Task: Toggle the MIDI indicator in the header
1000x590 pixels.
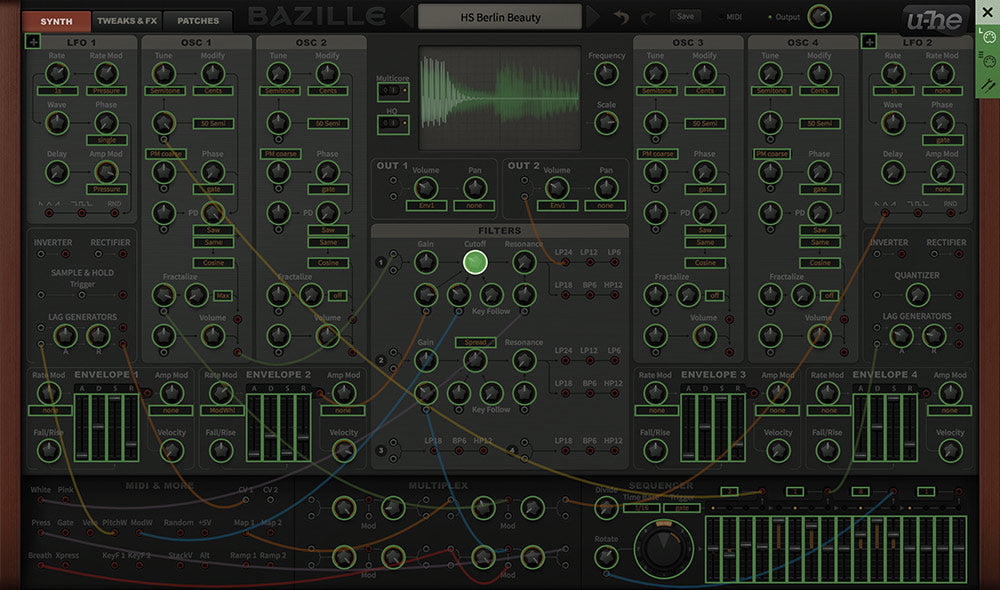Action: click(732, 17)
